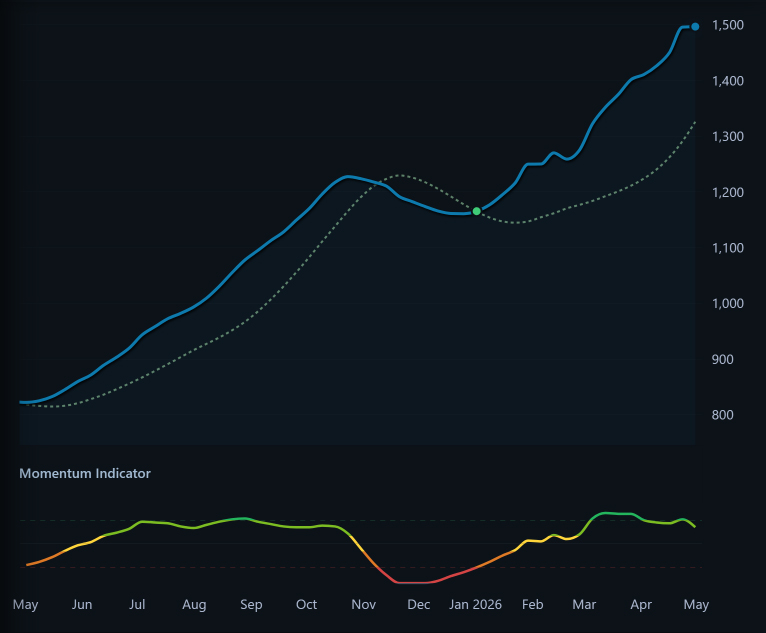Click the 1,500 value on the price axis
Image resolution: width=766 pixels, height=633 pixels.
coord(727,25)
